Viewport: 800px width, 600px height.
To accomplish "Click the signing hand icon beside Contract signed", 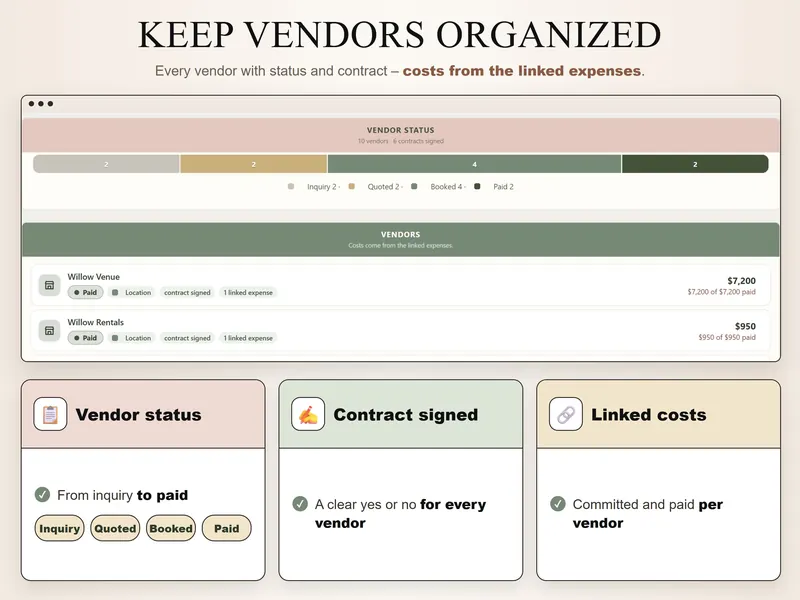I will tap(308, 414).
